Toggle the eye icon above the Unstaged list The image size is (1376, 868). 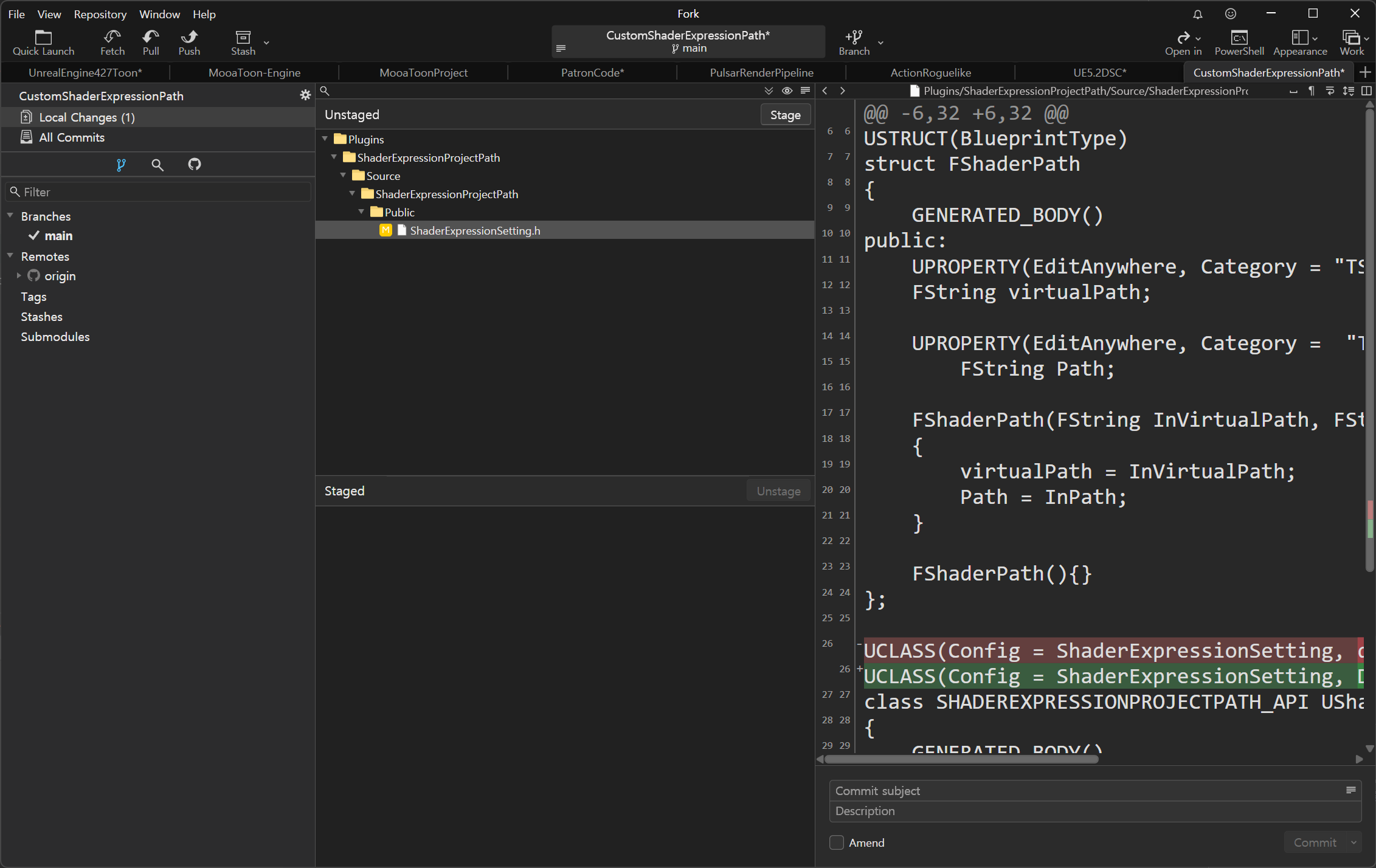click(x=787, y=91)
